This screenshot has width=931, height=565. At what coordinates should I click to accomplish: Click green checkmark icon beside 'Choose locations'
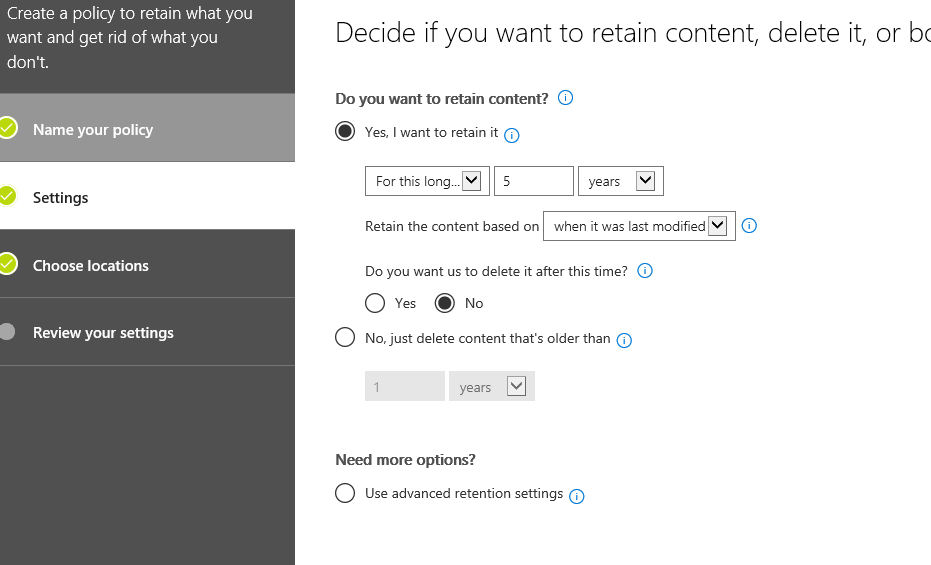tap(8, 264)
